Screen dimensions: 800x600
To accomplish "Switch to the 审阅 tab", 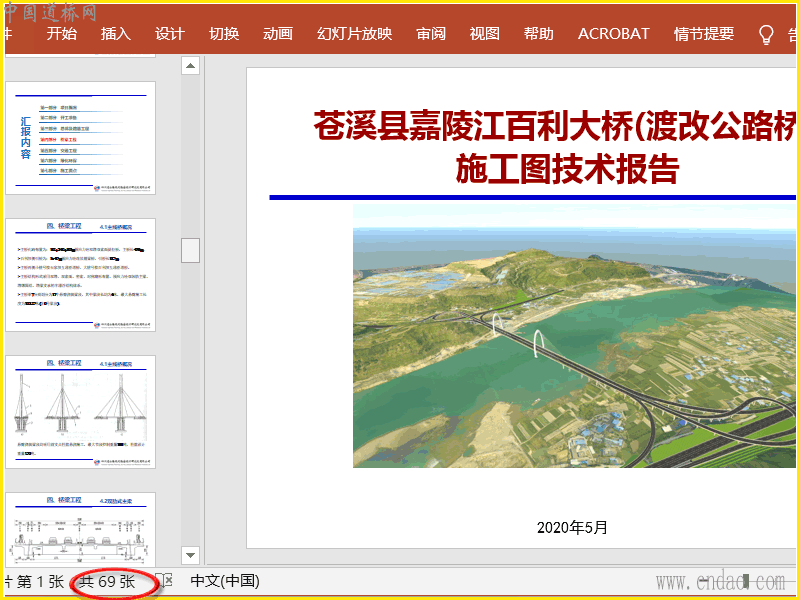I will [x=431, y=34].
